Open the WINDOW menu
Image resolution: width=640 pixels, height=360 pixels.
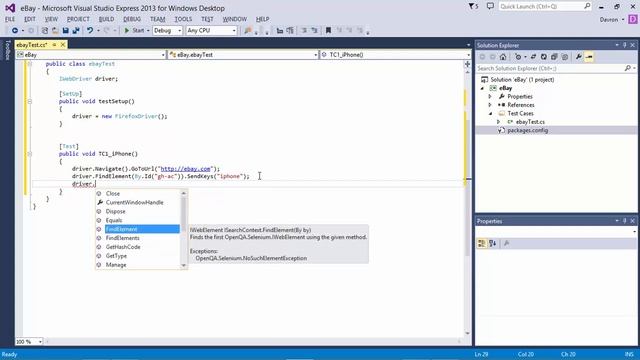[235, 19]
